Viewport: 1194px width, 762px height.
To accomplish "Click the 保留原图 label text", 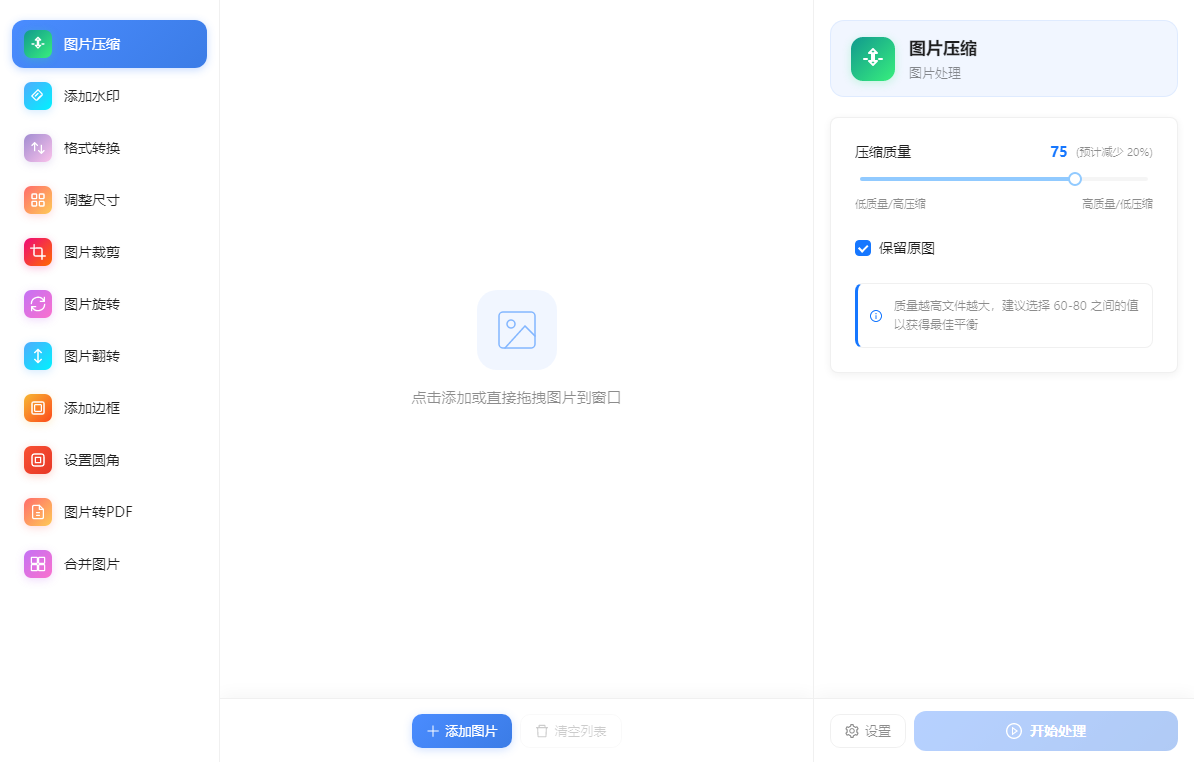I will click(906, 248).
